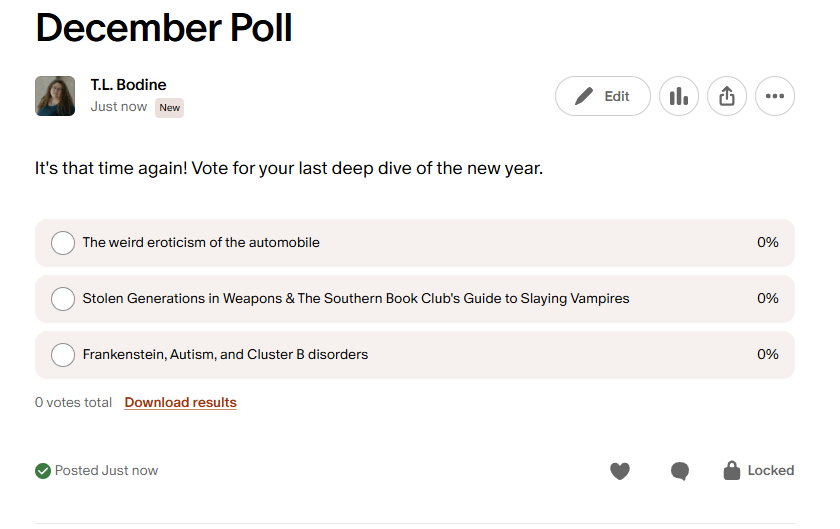Click T.L. Bodine profile avatar
The height and width of the screenshot is (529, 840).
click(x=55, y=96)
